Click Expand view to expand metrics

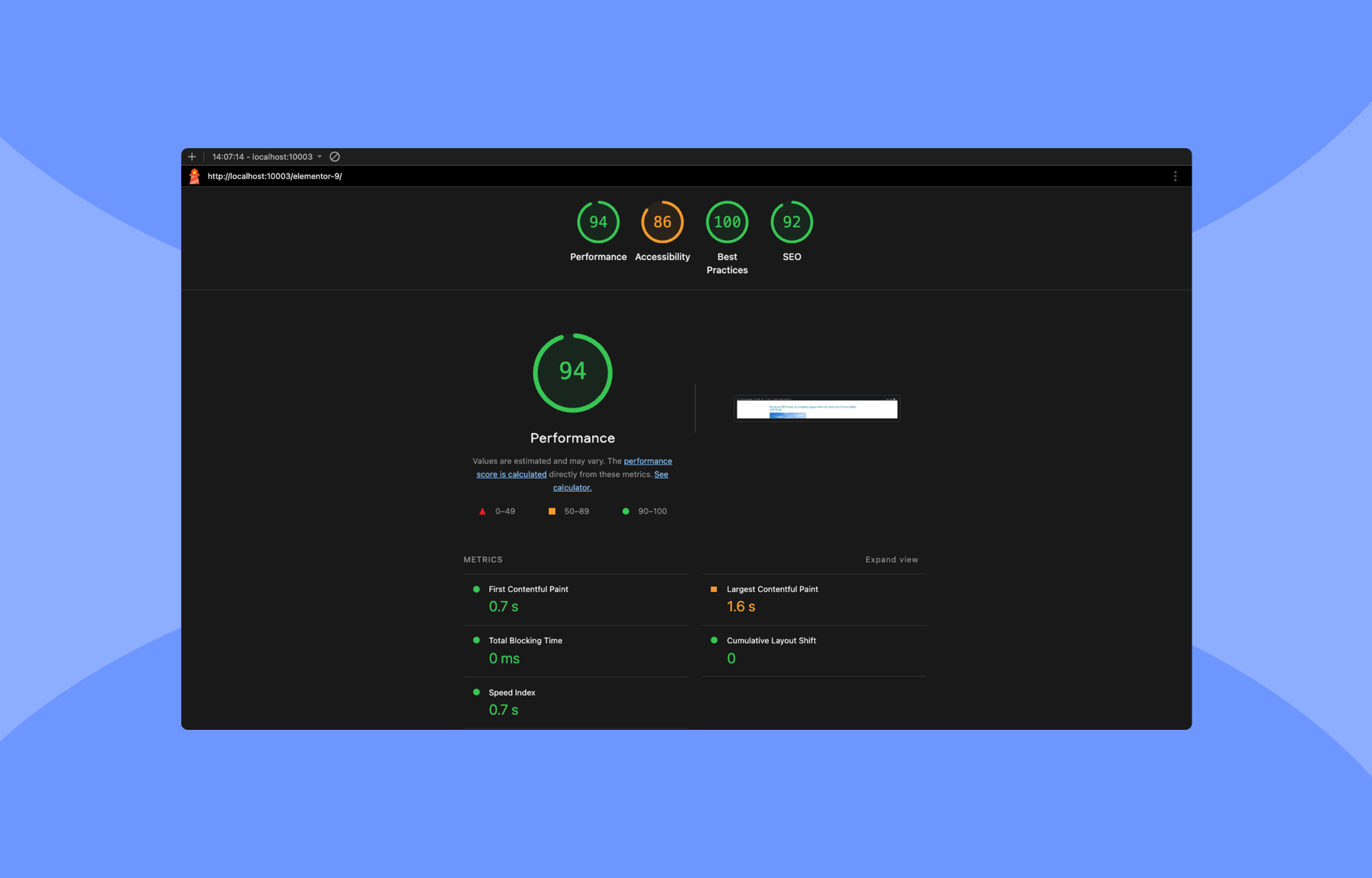[x=892, y=560]
